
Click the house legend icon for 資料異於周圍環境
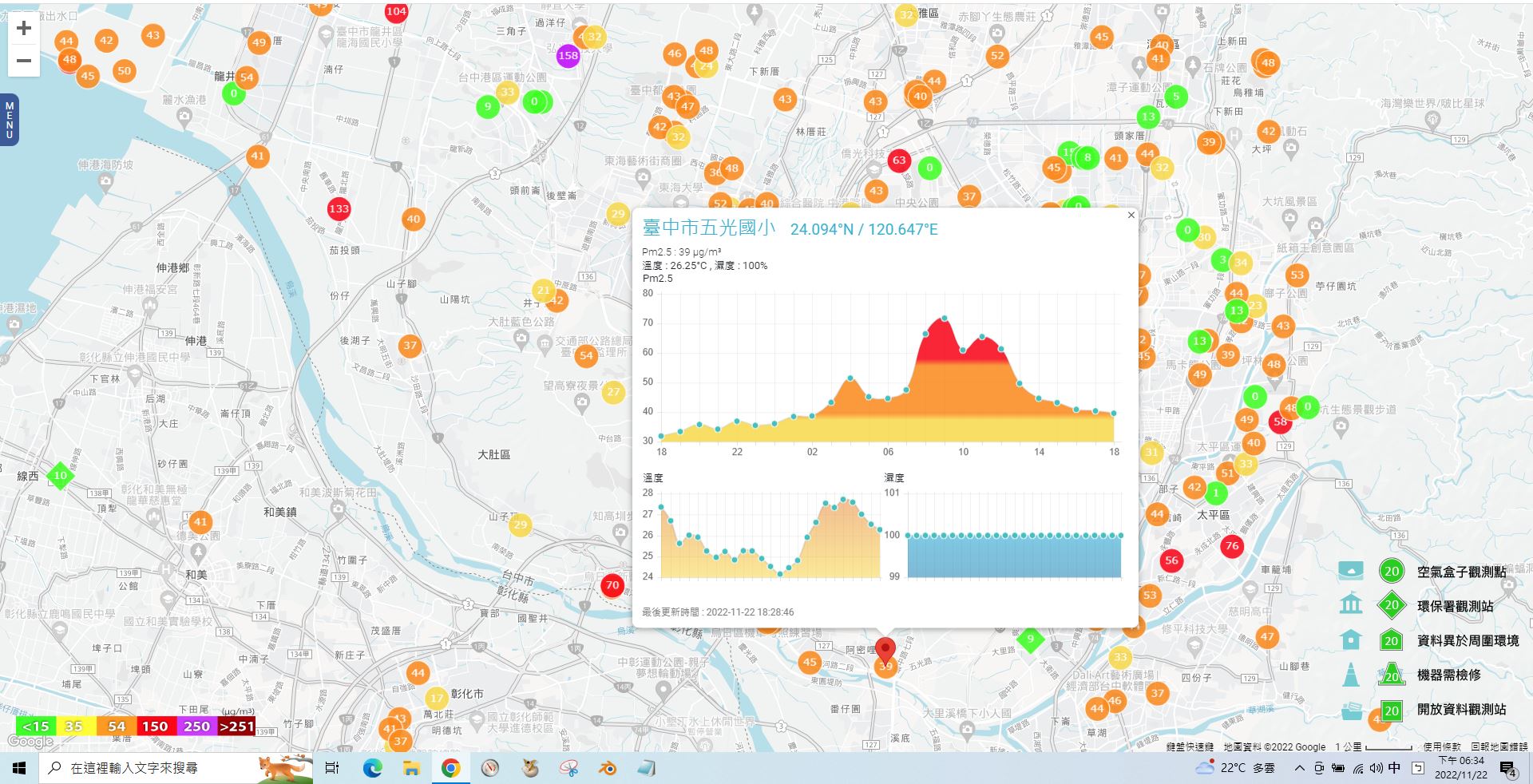tap(1351, 639)
